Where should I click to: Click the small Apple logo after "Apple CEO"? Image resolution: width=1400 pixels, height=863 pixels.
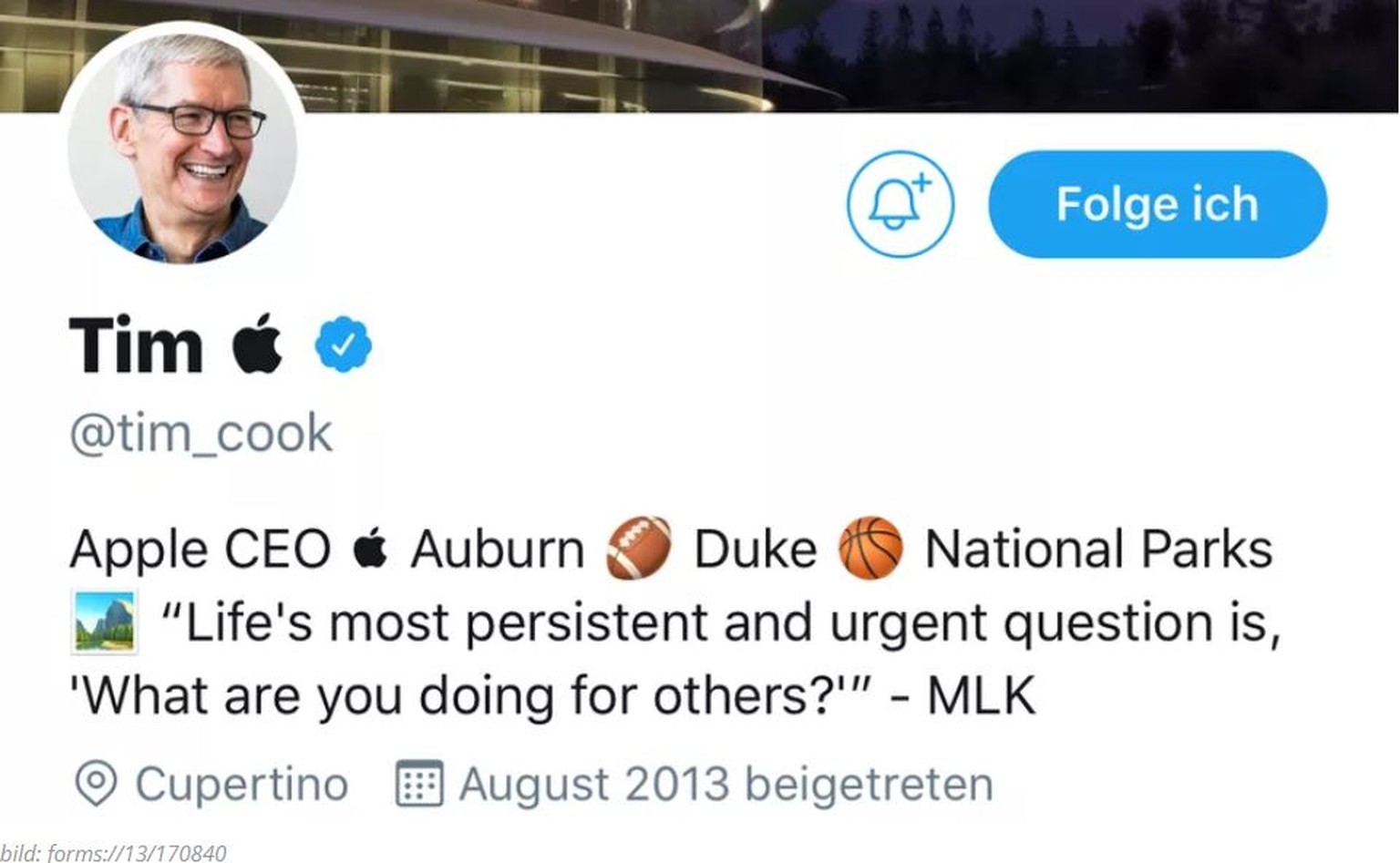370,550
